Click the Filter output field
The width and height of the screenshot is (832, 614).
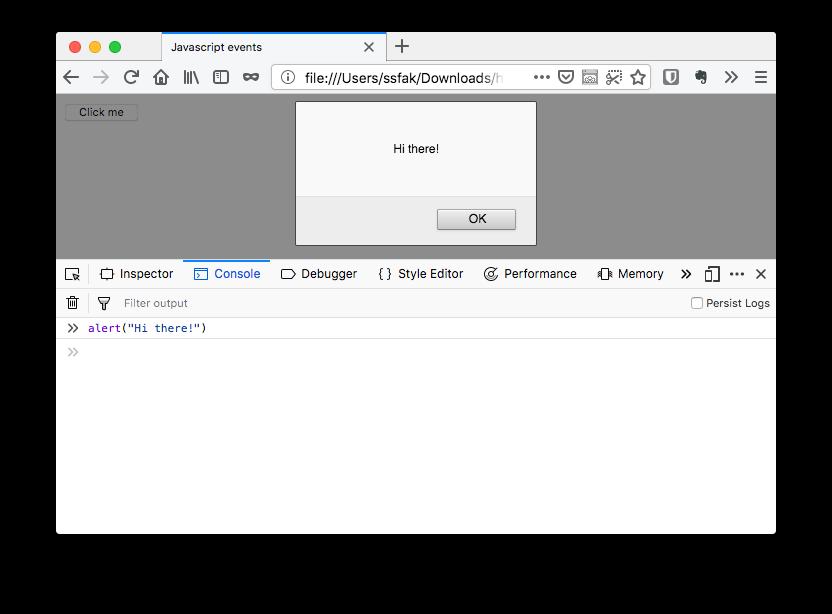point(403,303)
